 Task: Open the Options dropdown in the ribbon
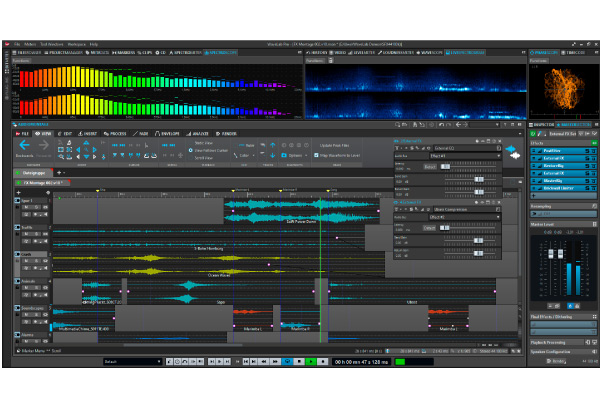pyautogui.click(x=295, y=155)
